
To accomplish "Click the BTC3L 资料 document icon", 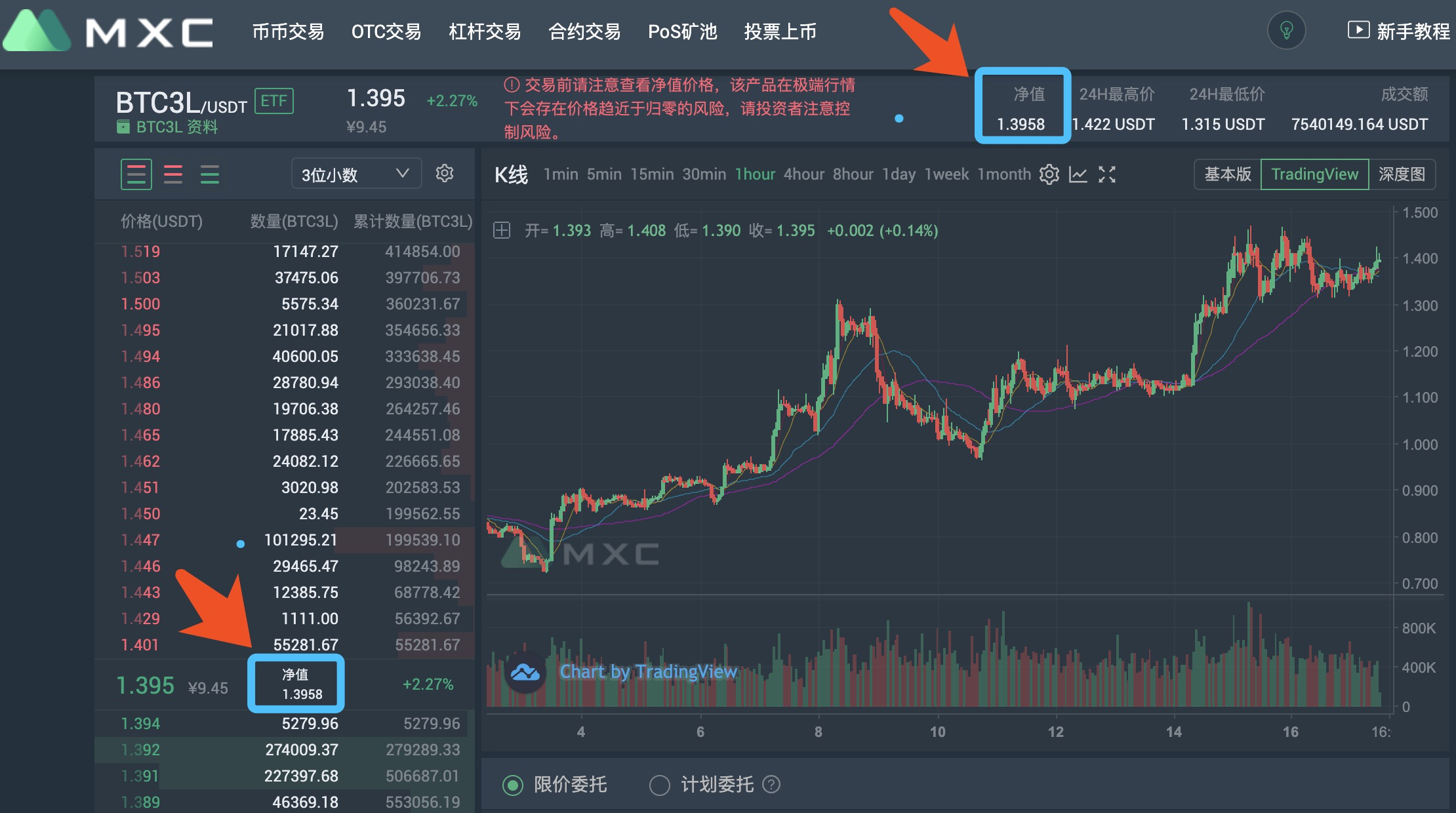I will (x=123, y=127).
